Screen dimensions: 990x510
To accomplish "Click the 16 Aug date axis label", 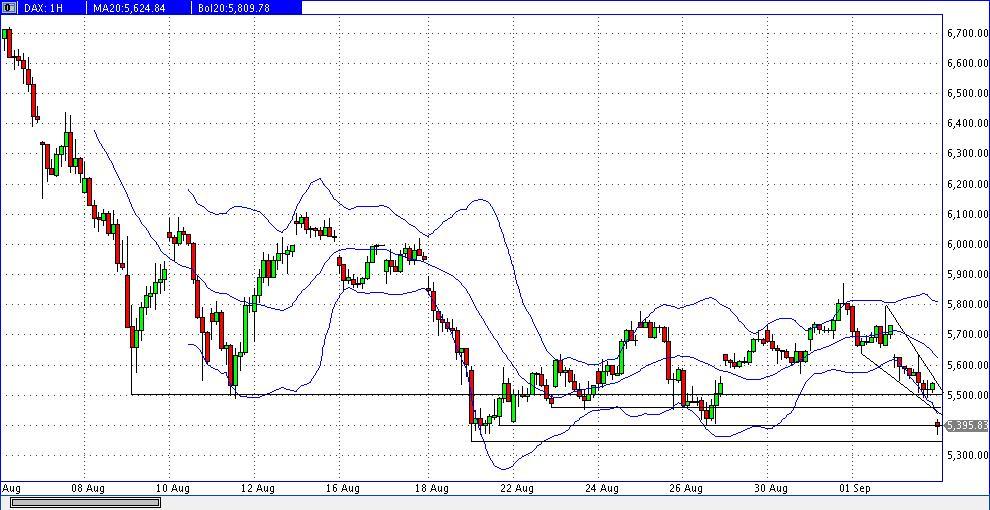I will (343, 488).
